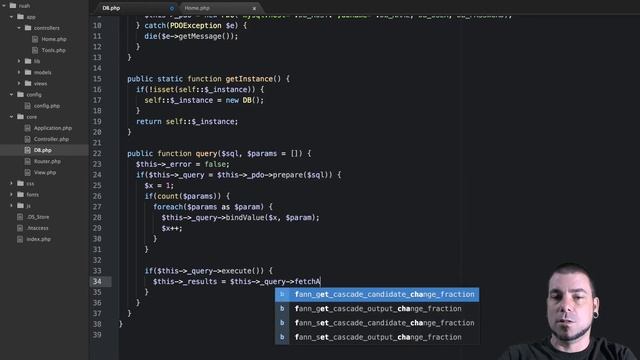Place cursor after 'fetchA' on line 34

321,281
